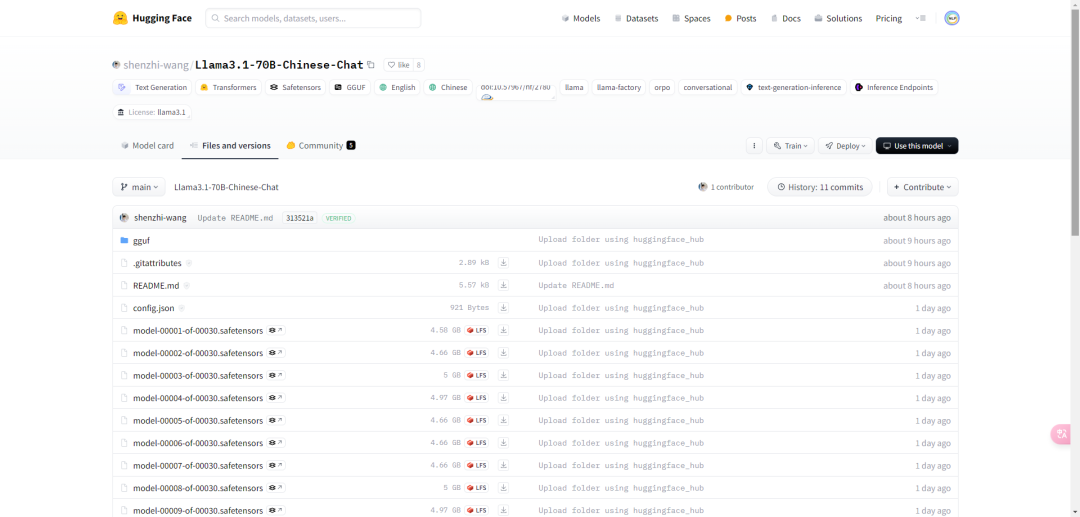Image resolution: width=1080 pixels, height=517 pixels.
Task: Click the Hugging Face logo
Action: 152,19
